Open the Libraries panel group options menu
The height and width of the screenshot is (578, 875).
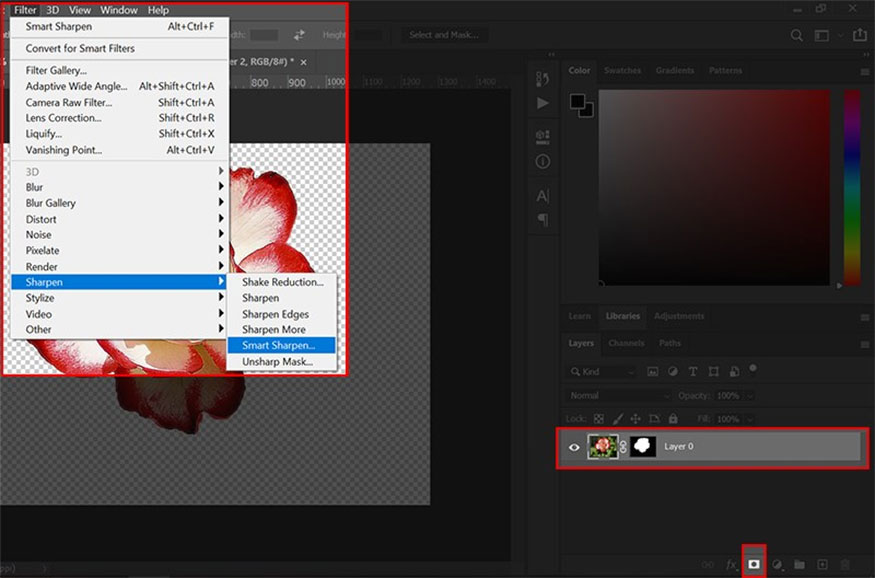coord(866,317)
